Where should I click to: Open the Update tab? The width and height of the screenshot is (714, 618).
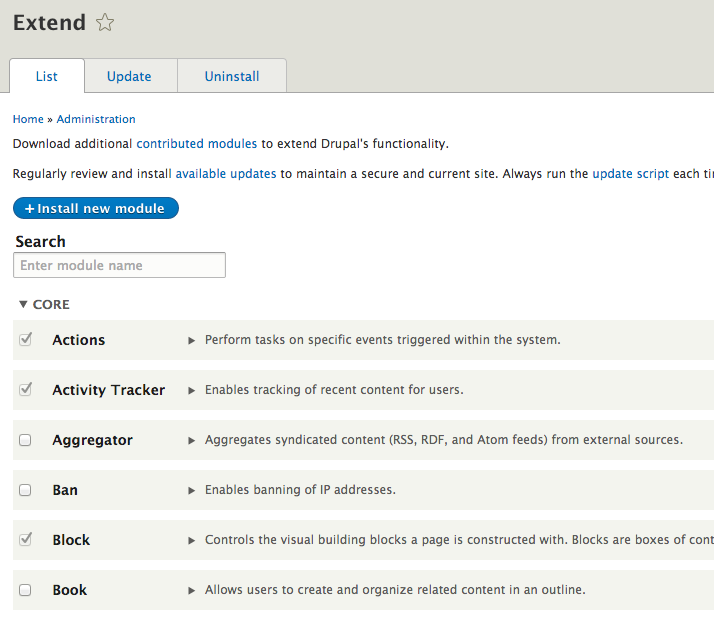tap(129, 76)
